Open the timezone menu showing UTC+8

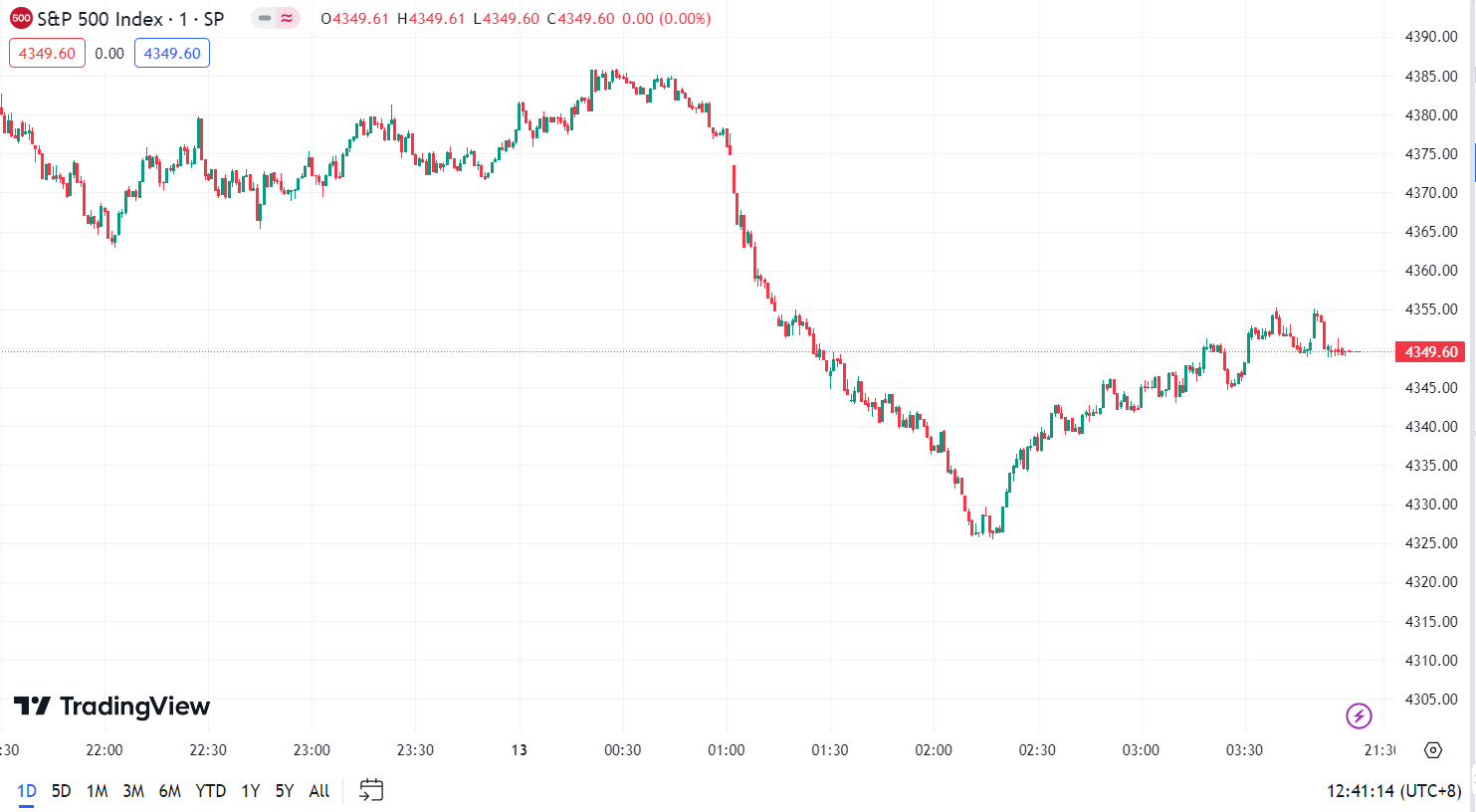(1393, 791)
